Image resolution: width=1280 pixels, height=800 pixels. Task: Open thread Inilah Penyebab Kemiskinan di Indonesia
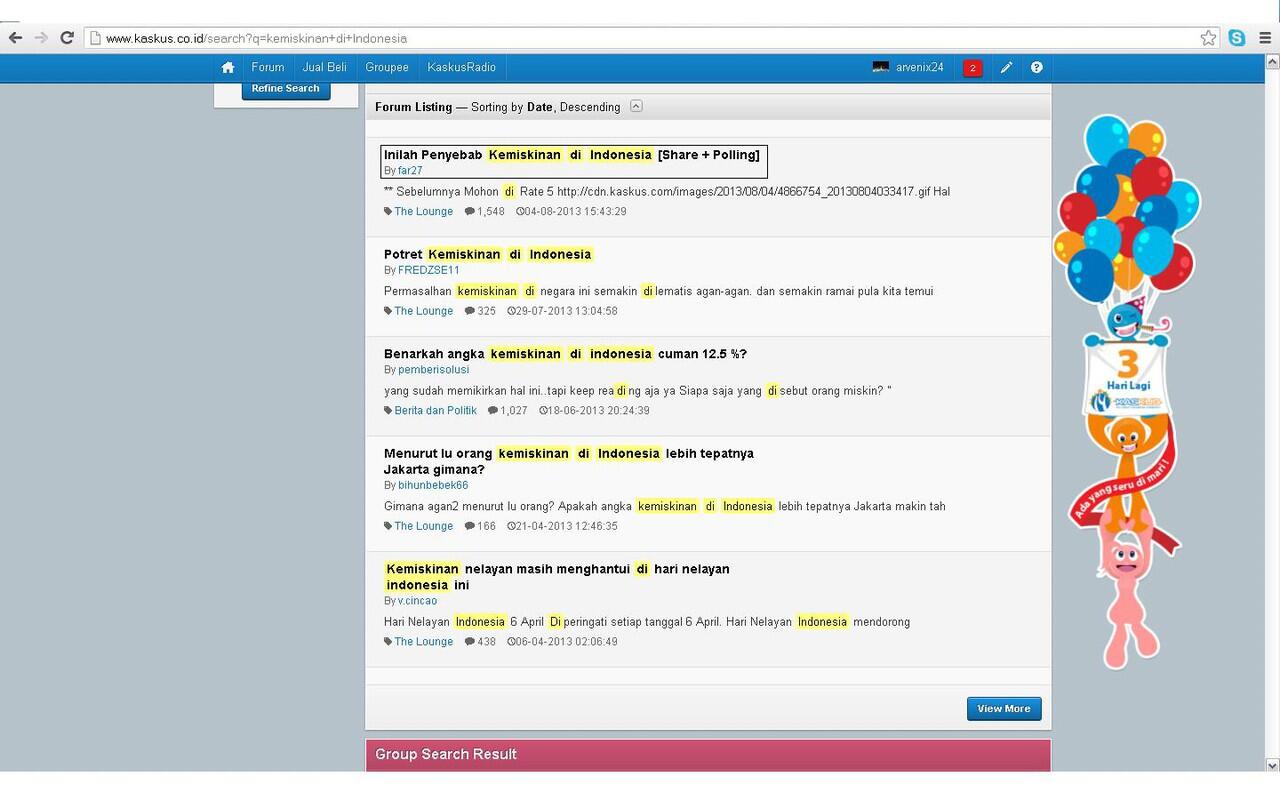(572, 155)
